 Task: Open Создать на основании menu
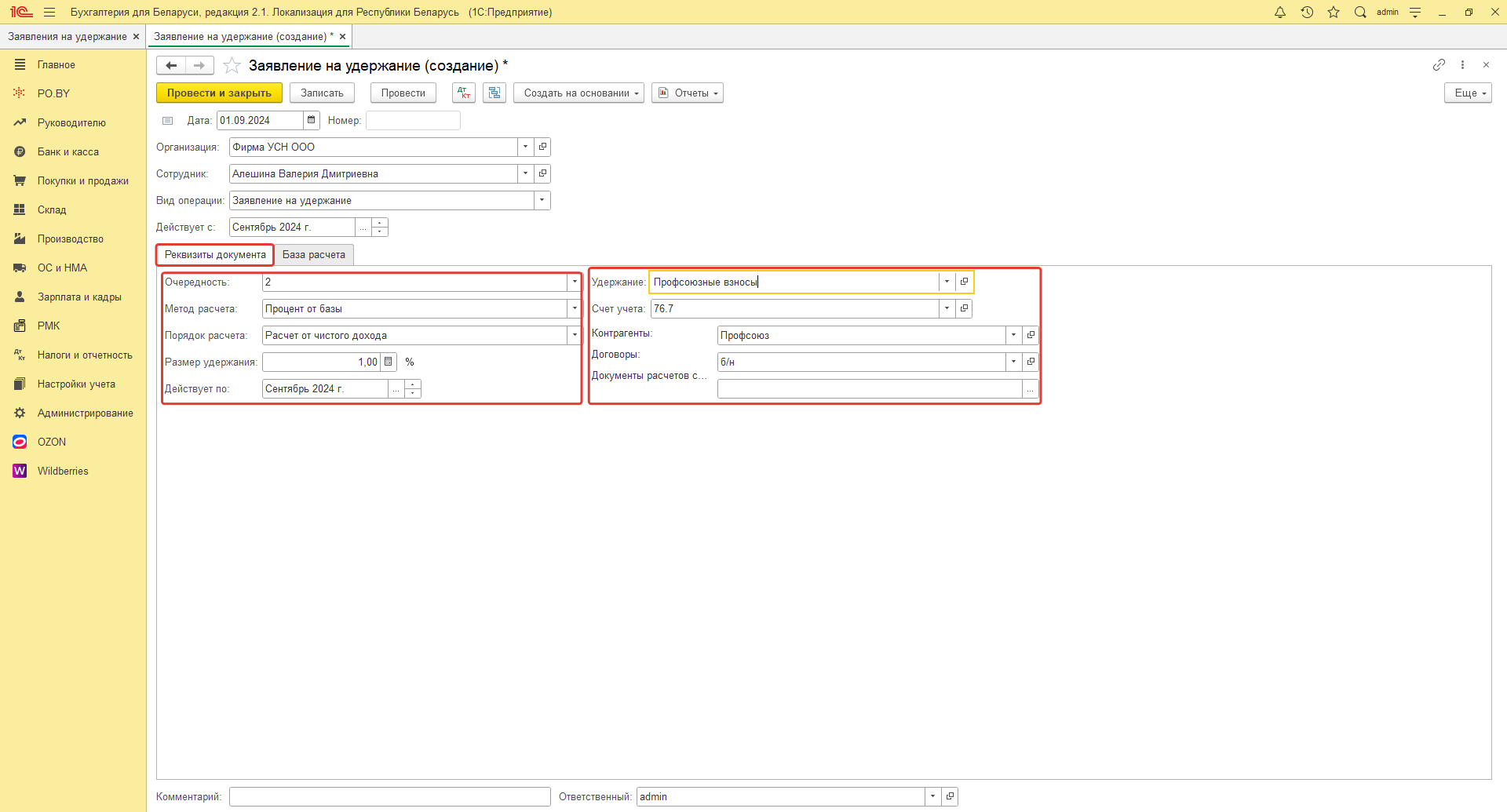coord(579,93)
